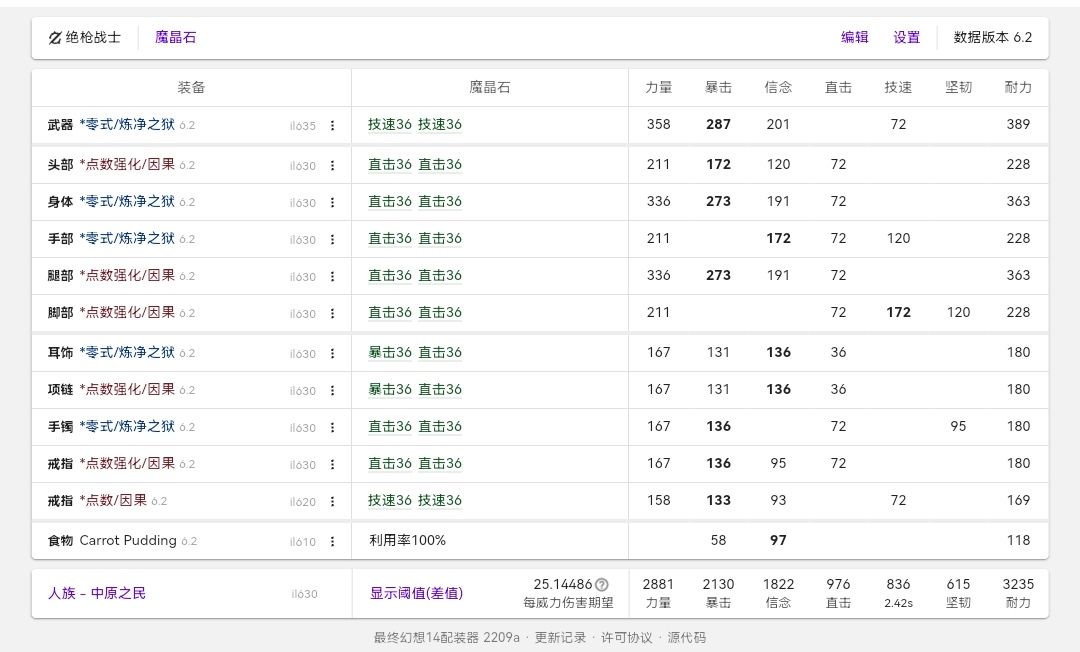Click the 食物 row options icon
Viewport: 1080px width, 652px height.
point(333,540)
